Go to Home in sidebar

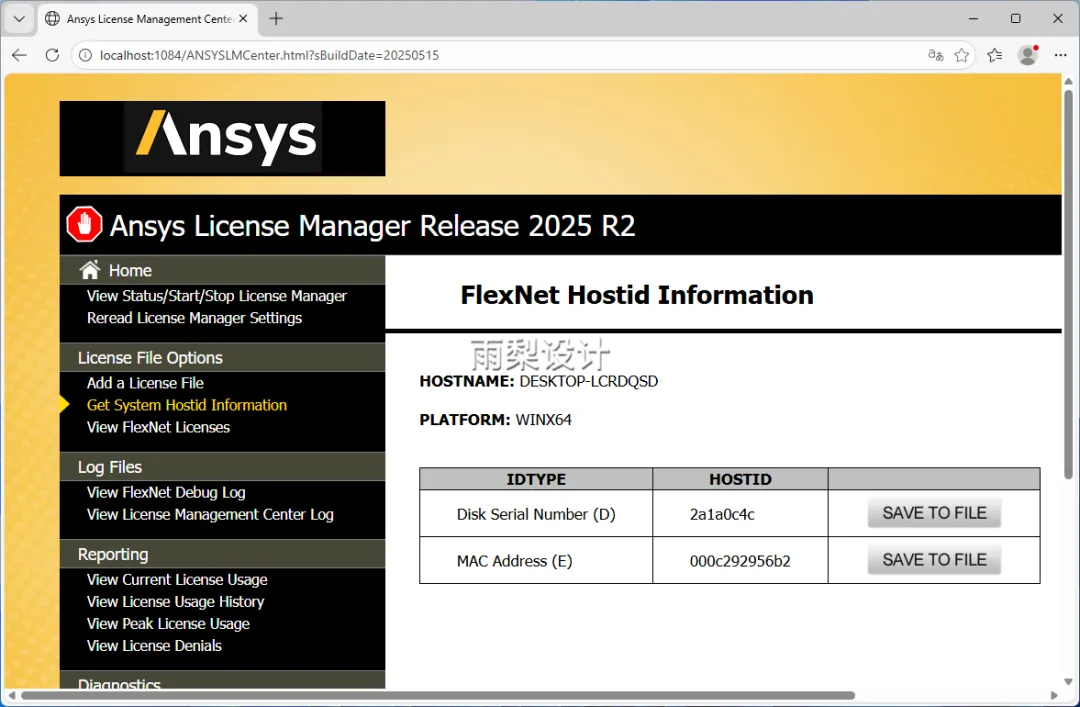[x=130, y=271]
